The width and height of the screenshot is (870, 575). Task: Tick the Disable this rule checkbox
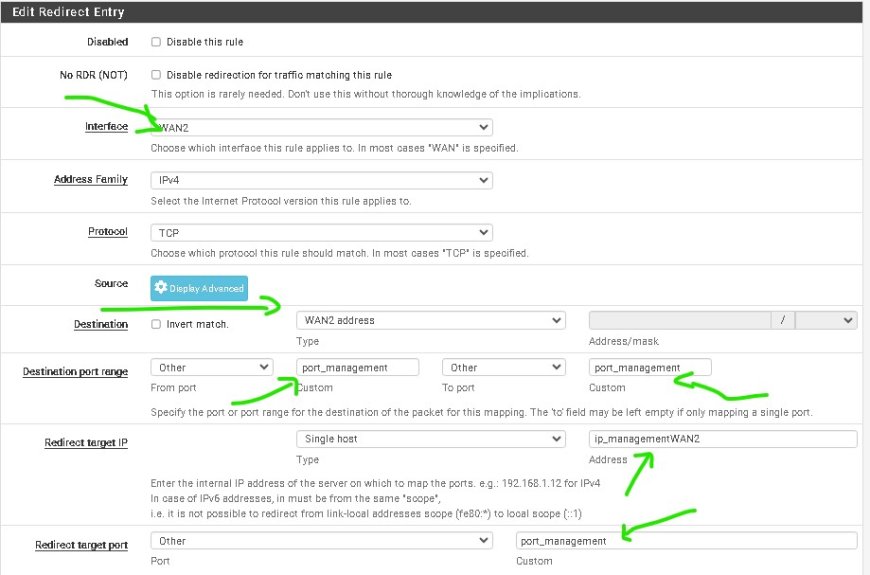point(156,42)
